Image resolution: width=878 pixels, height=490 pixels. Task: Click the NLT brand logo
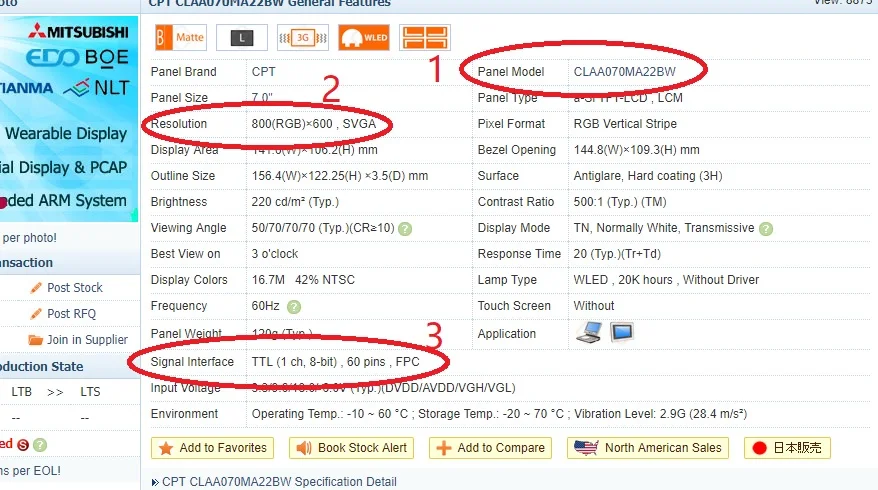tap(97, 88)
